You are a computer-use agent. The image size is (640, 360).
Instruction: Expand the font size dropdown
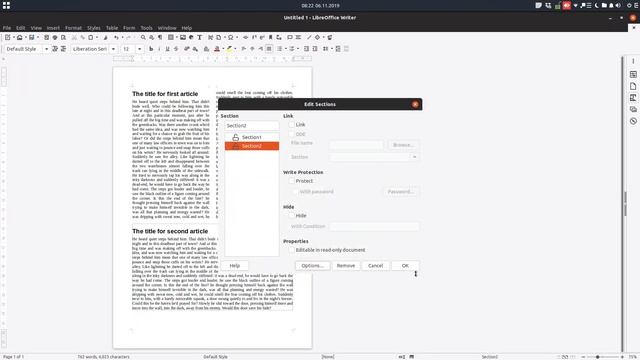coord(140,49)
